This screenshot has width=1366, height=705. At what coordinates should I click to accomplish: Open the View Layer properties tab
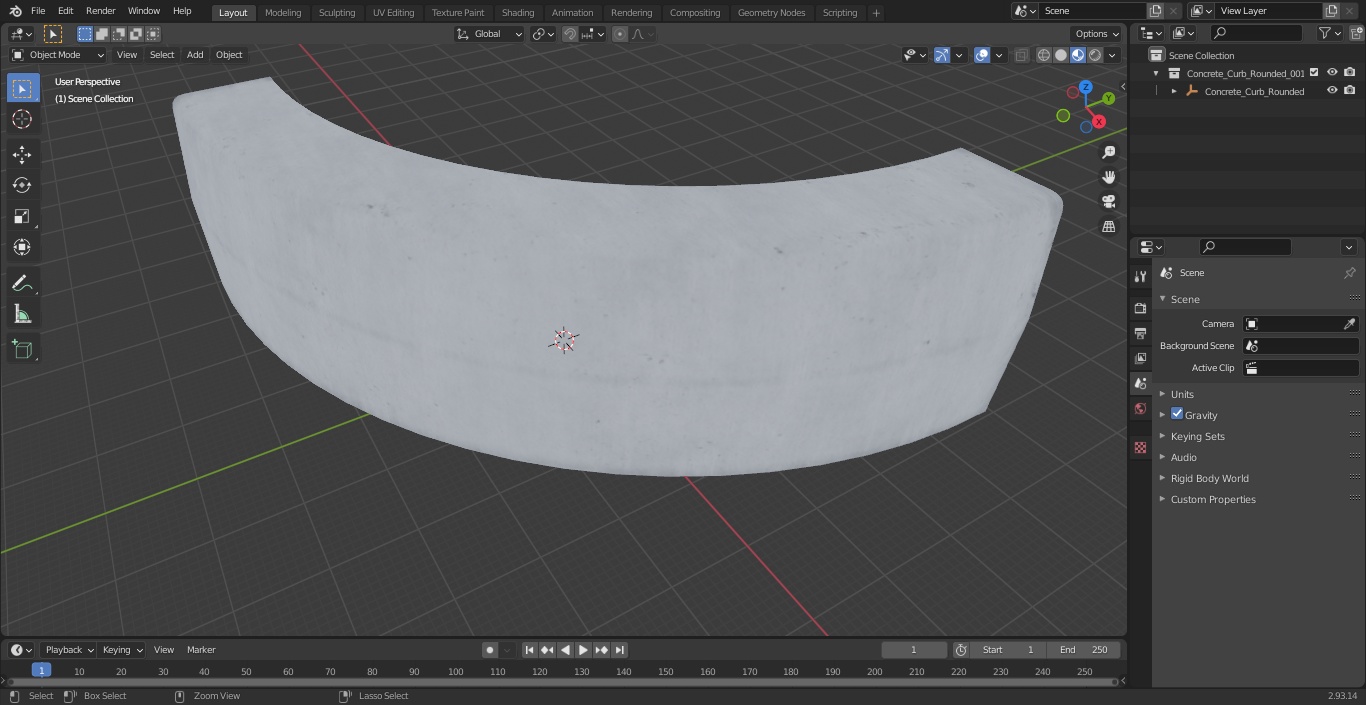[1140, 358]
